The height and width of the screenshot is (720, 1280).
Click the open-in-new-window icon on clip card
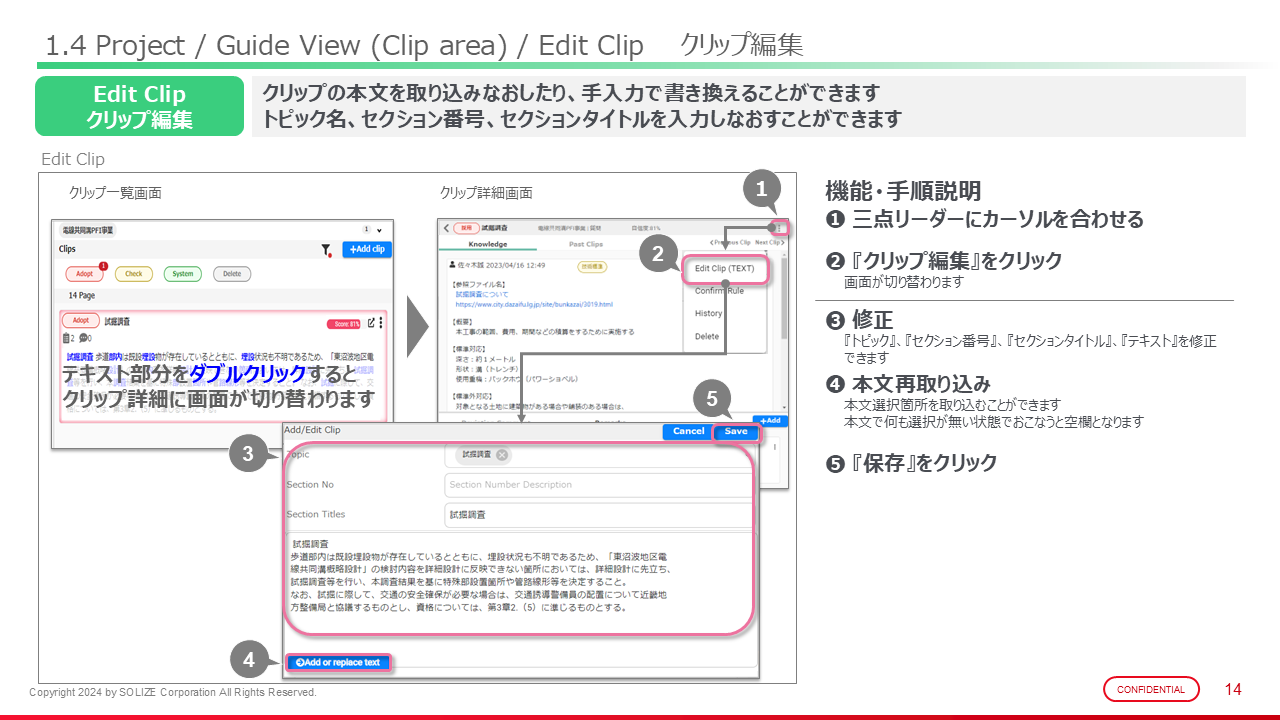point(371,323)
